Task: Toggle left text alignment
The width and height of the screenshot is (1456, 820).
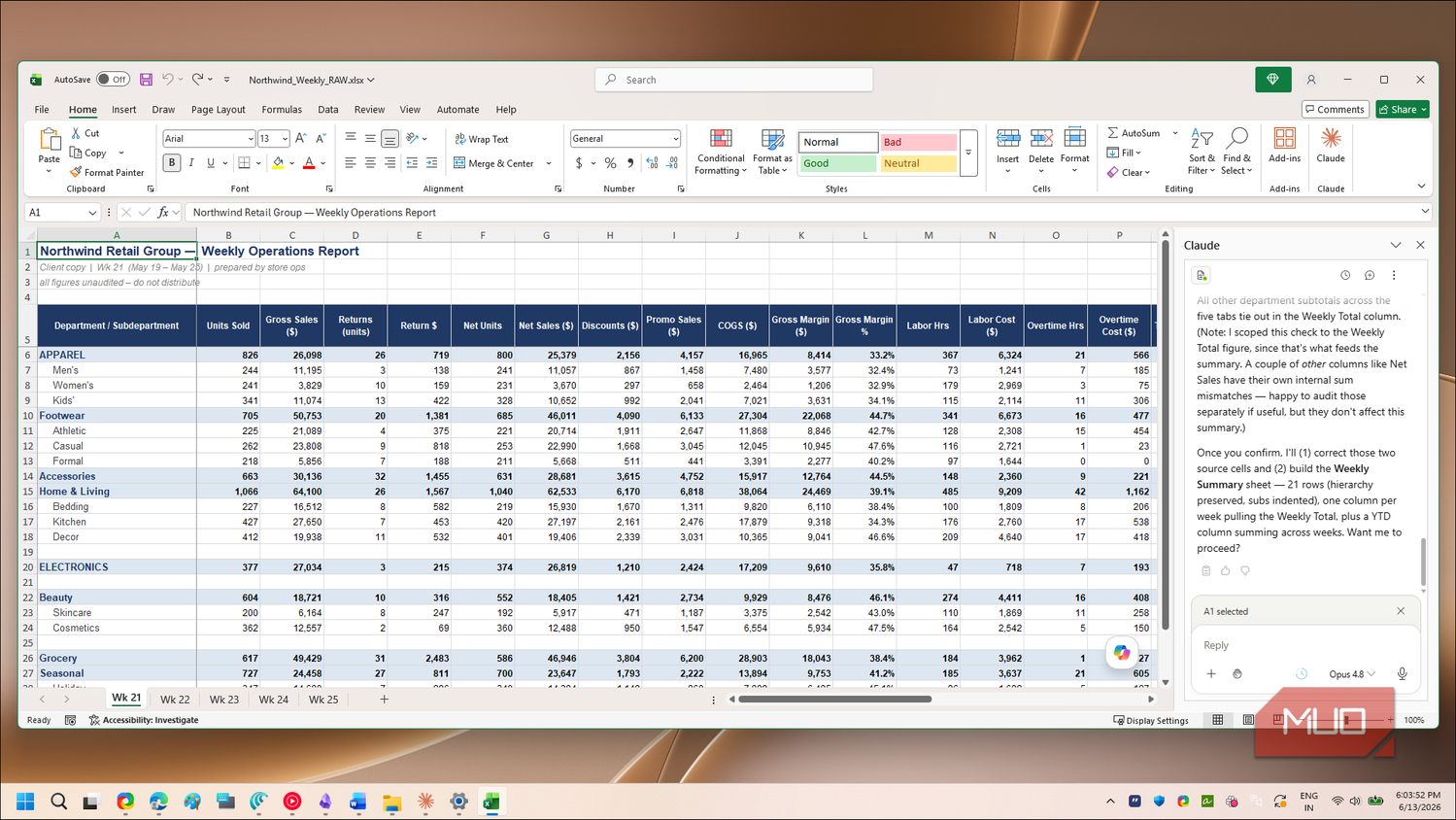Action: coord(351,163)
